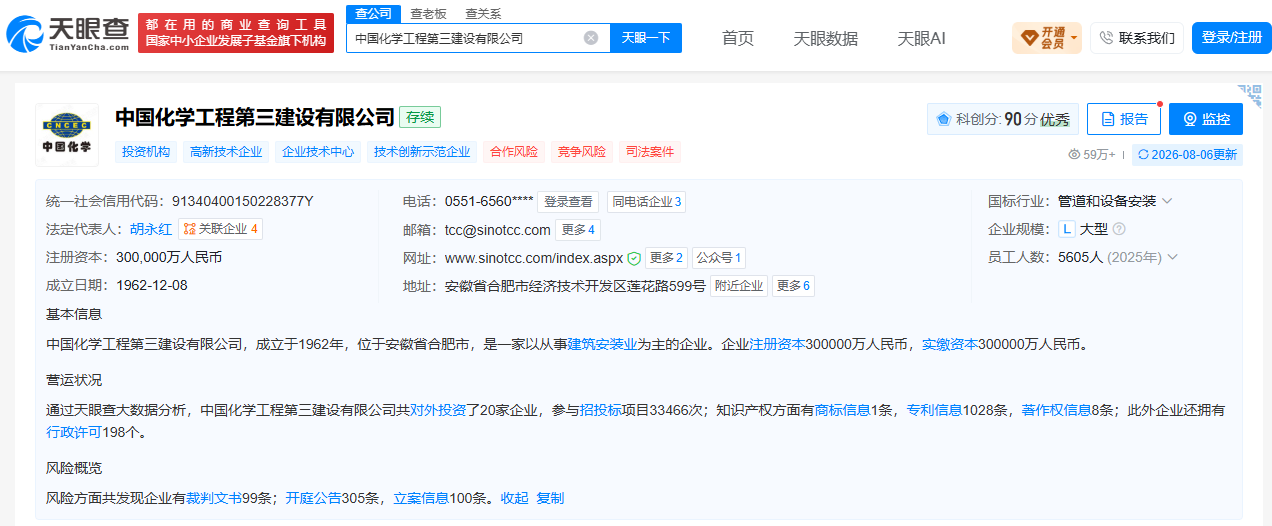
Task: Click the phone icon in 联系我们
Action: [x=1107, y=38]
